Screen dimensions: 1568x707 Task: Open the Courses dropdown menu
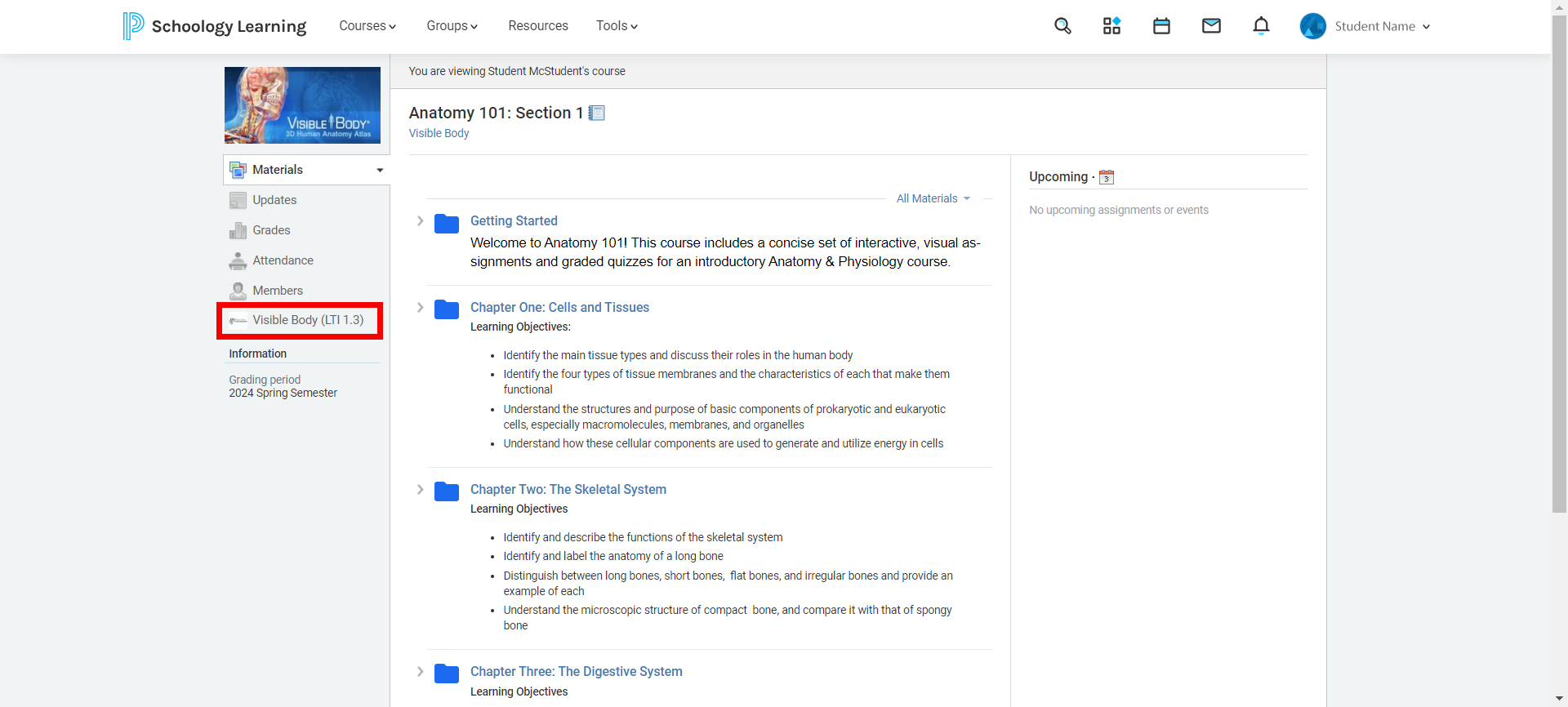[367, 26]
